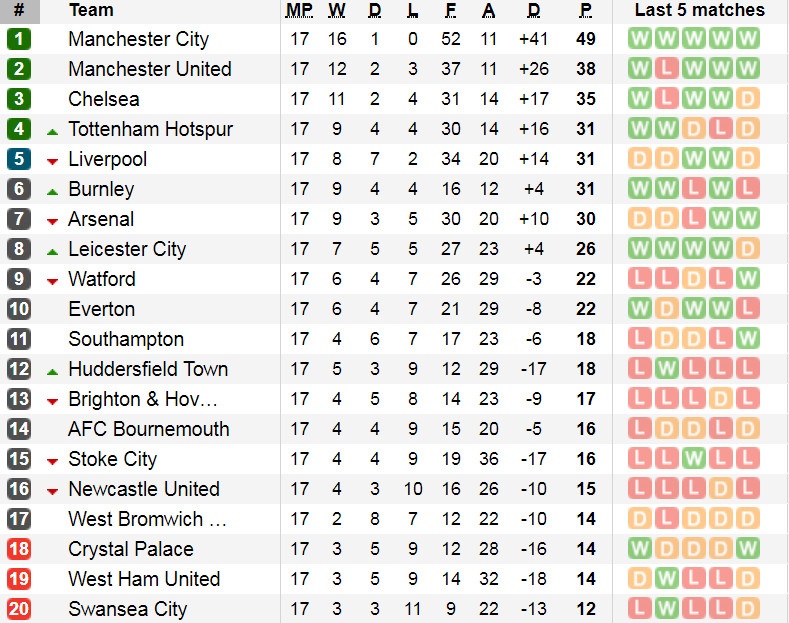Click red down arrow beside Liverpool
The width and height of the screenshot is (789, 623).
(x=52, y=161)
